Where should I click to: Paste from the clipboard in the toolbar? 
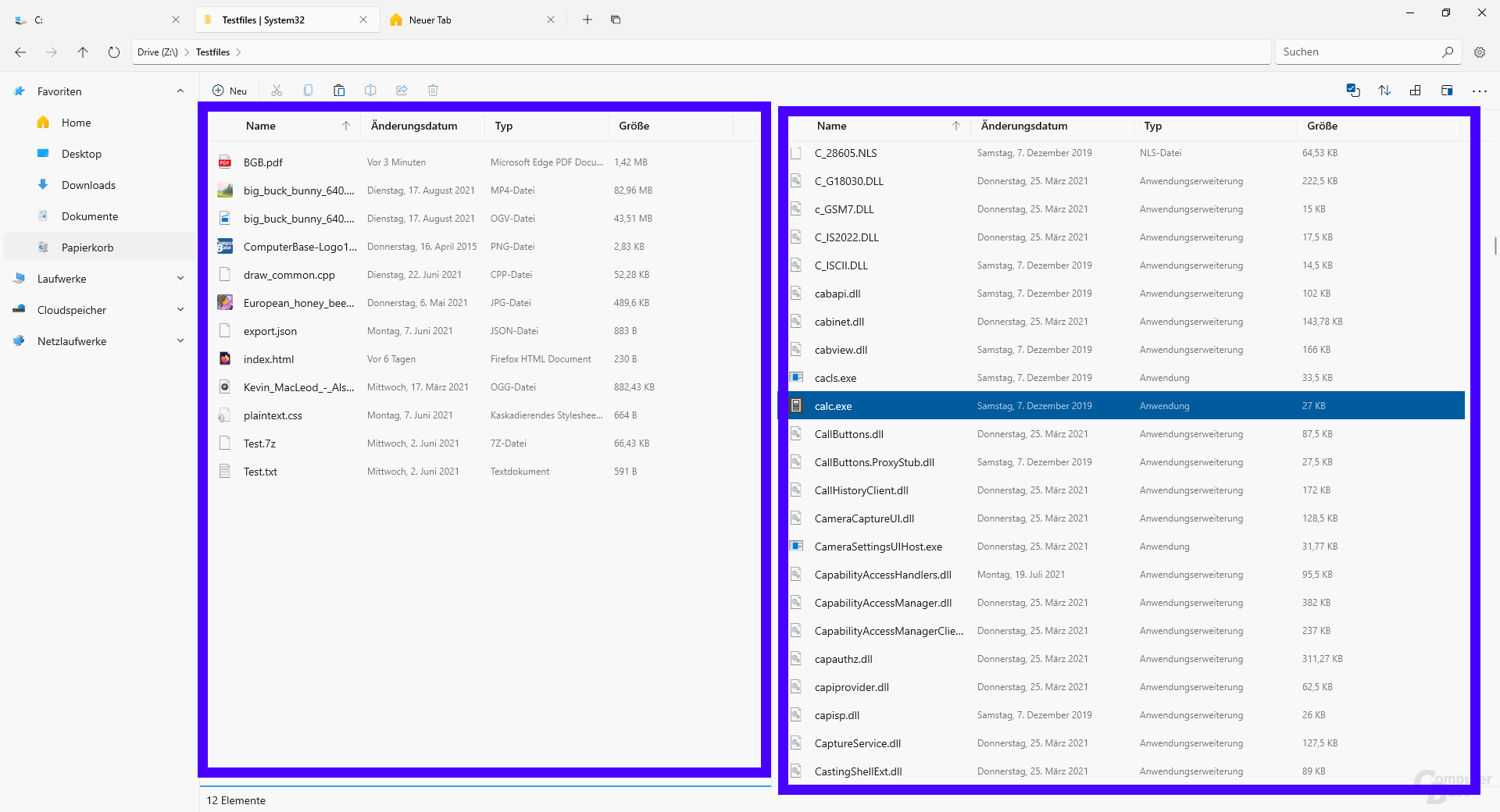coord(339,91)
